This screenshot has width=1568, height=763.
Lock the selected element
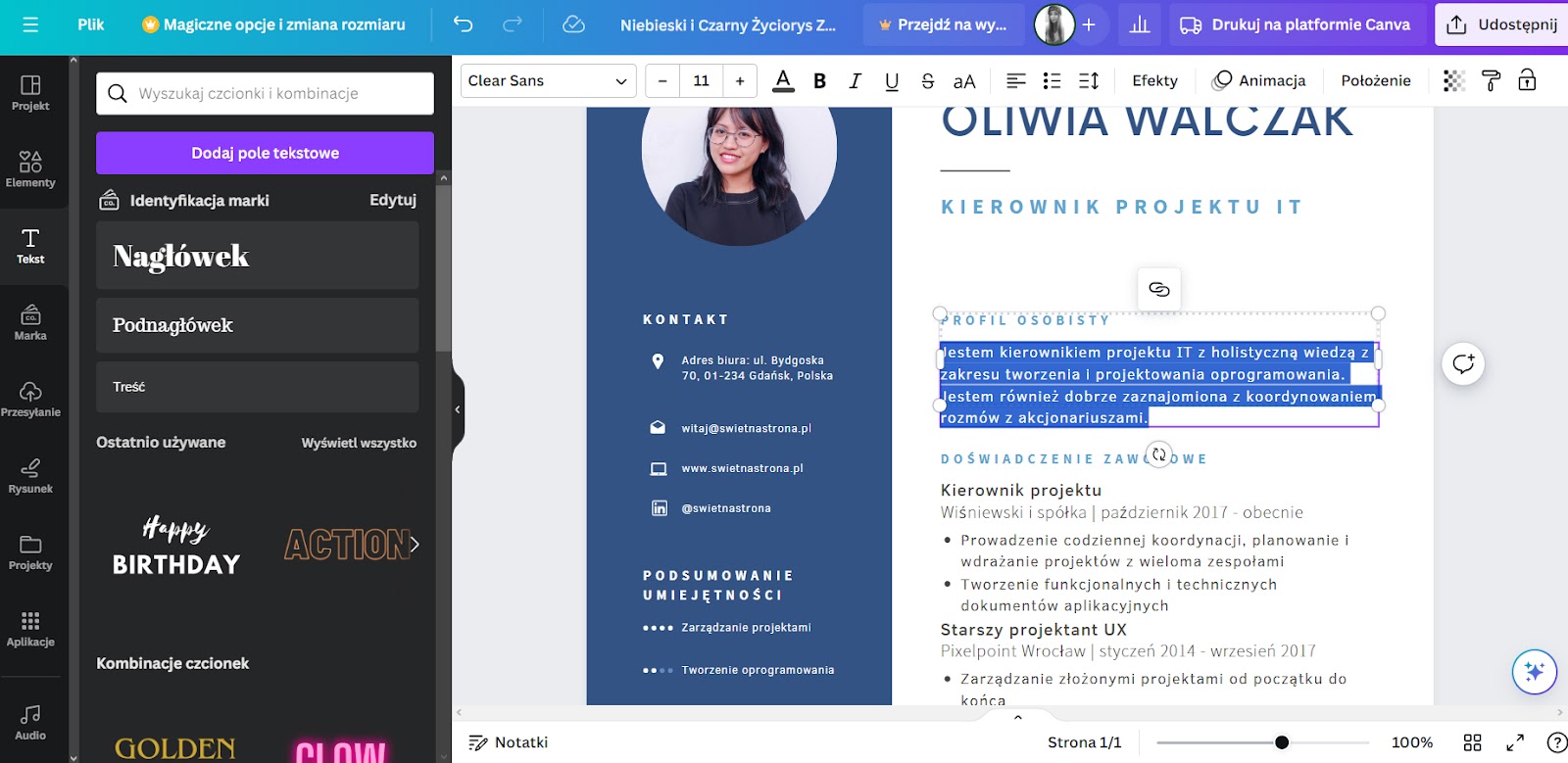coord(1527,81)
